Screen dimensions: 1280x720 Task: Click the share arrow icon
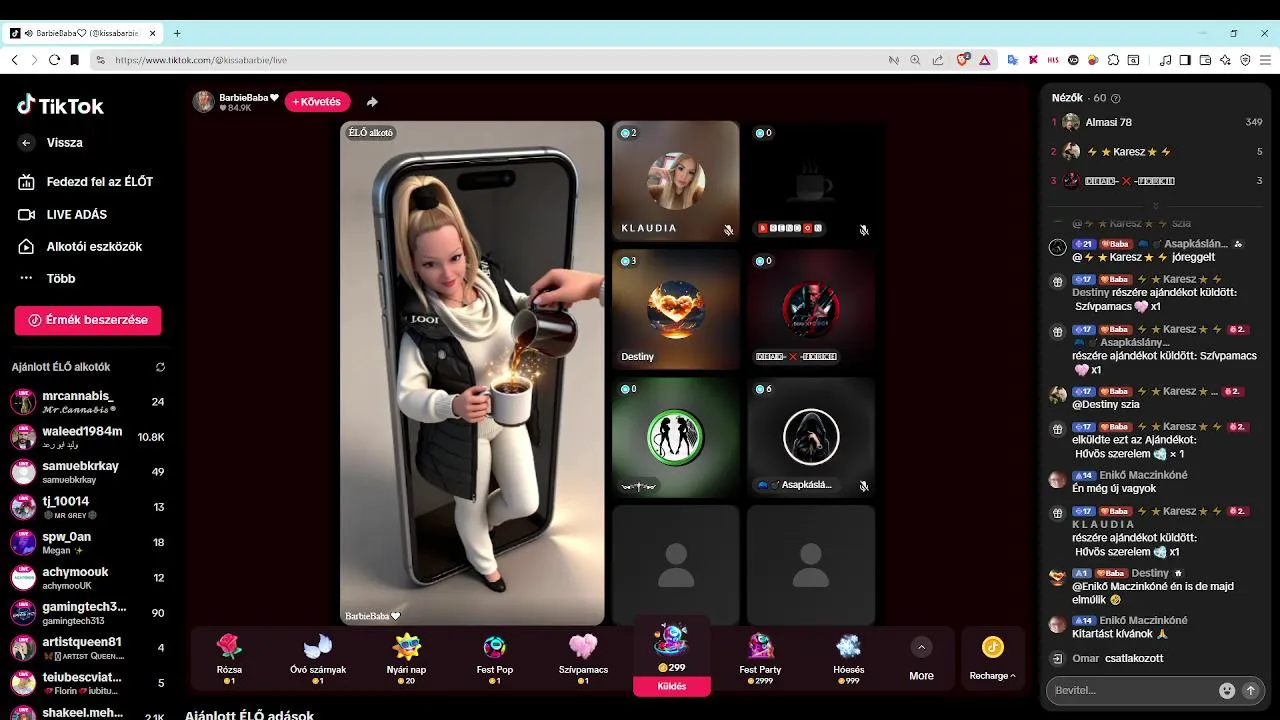[x=372, y=102]
